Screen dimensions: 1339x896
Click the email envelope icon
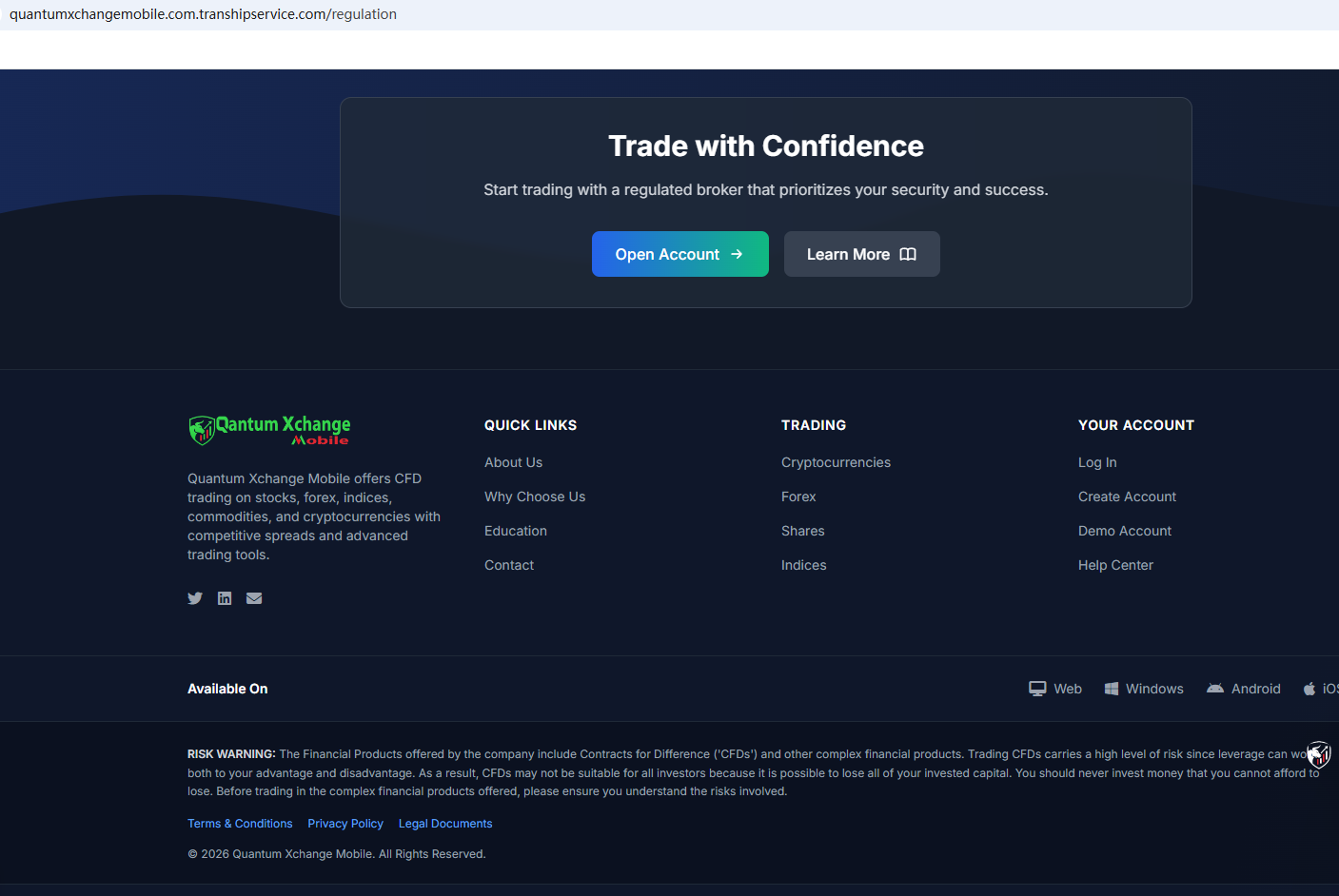pos(254,598)
